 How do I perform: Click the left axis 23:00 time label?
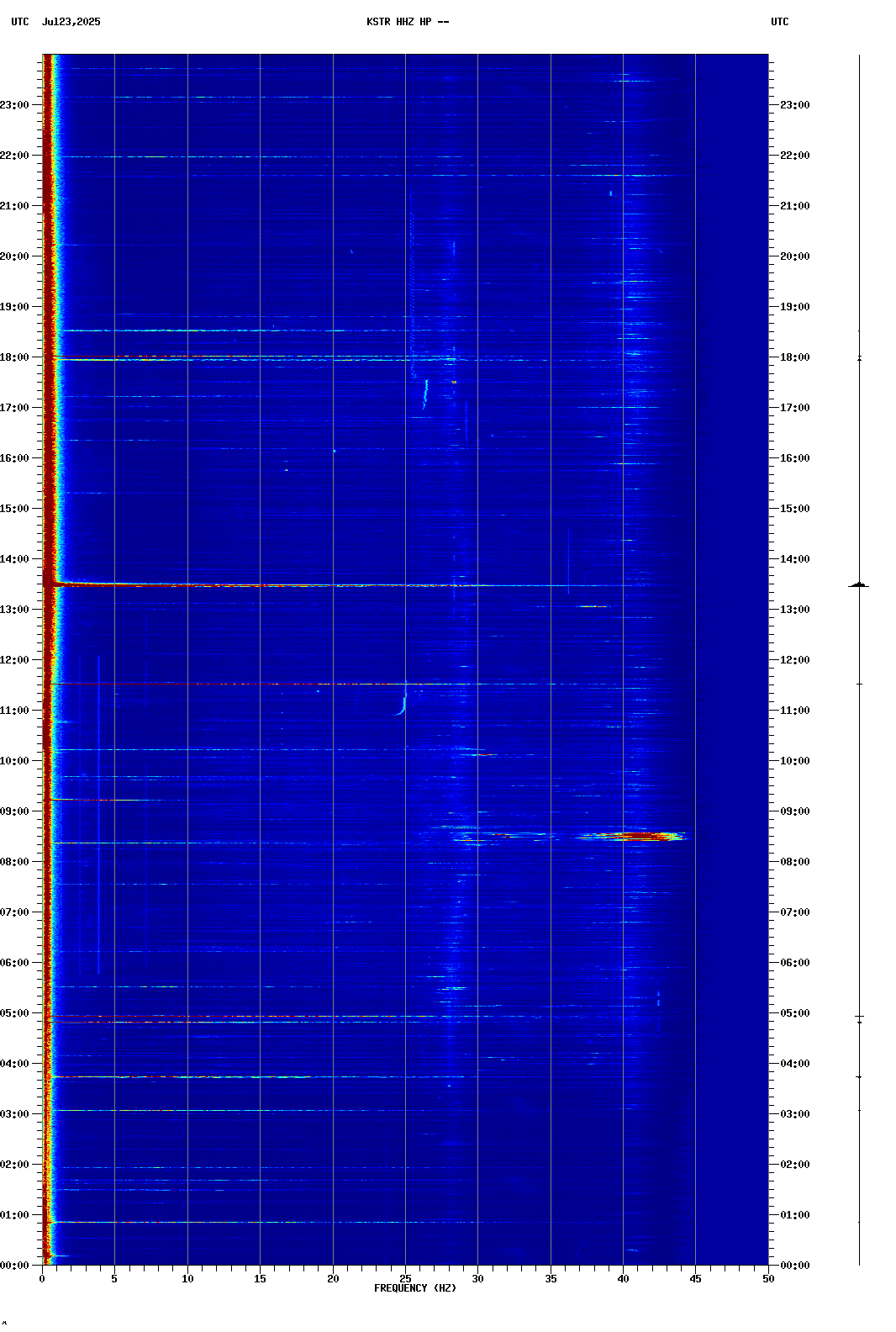14,105
